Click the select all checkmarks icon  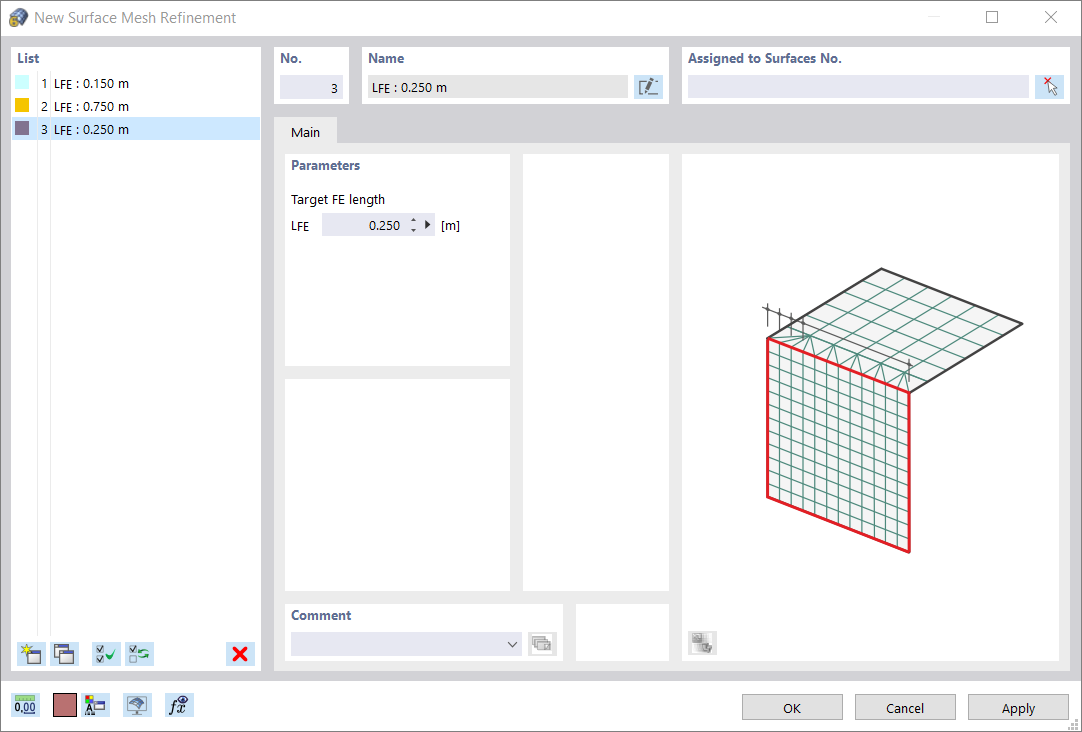point(106,653)
